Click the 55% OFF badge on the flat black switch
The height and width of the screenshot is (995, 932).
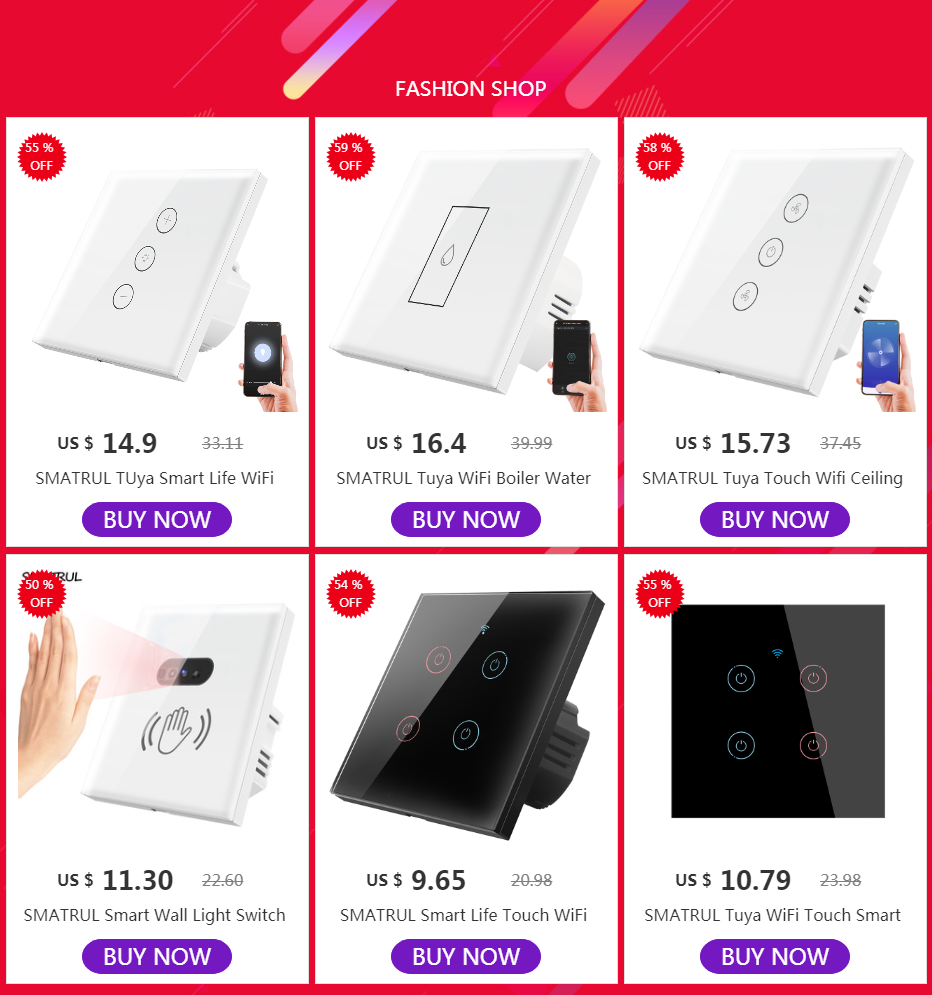click(659, 594)
